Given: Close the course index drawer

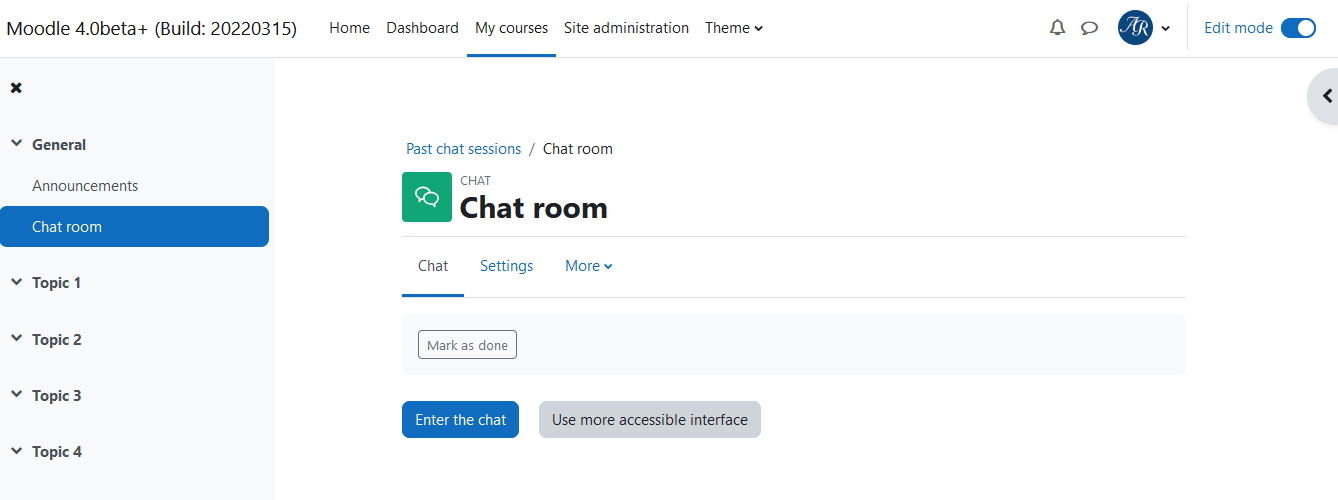Looking at the screenshot, I should (16, 88).
